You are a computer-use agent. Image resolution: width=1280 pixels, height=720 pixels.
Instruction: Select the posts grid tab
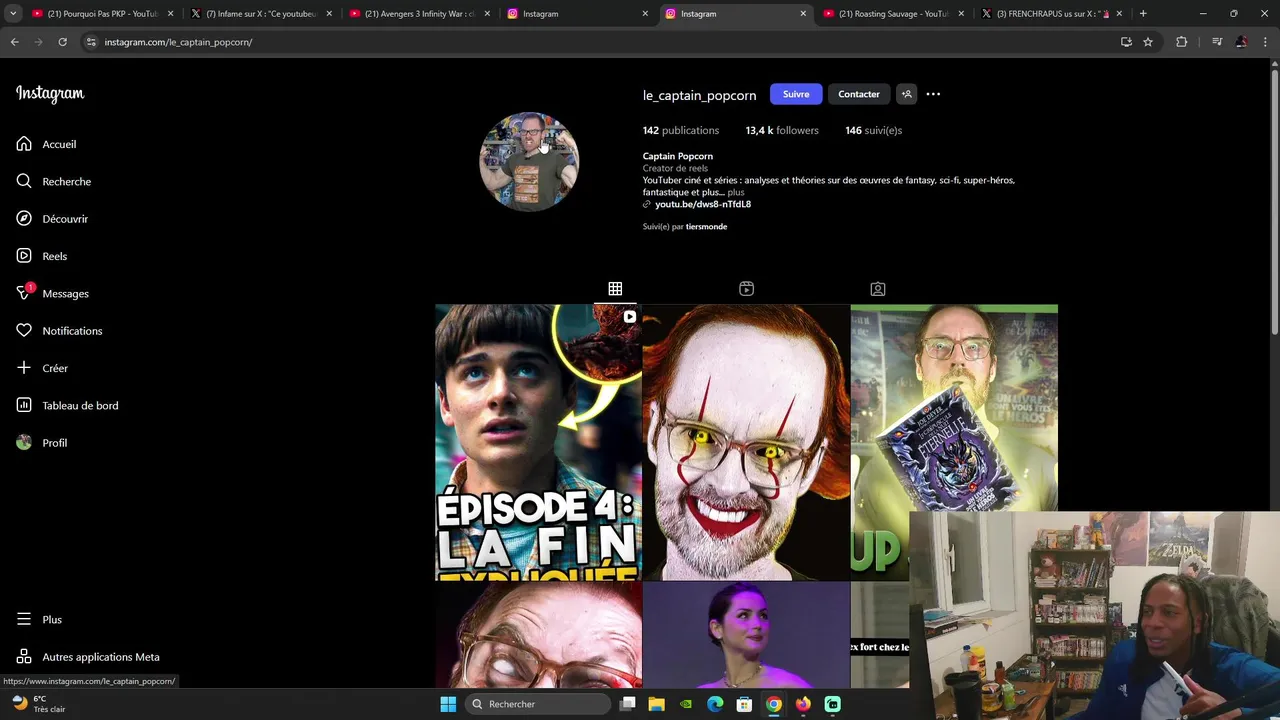(615, 289)
